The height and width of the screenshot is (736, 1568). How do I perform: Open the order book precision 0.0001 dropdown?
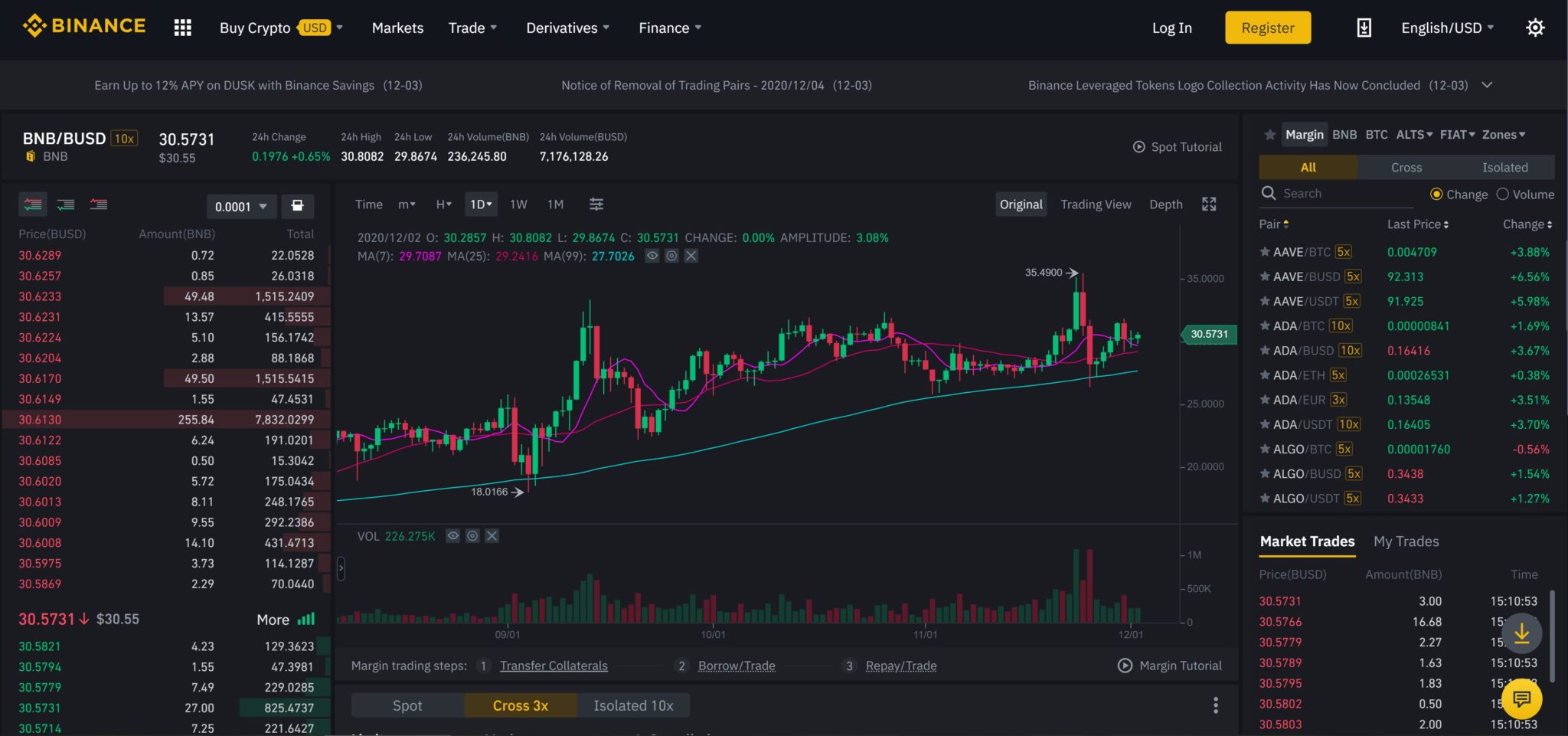tap(241, 206)
